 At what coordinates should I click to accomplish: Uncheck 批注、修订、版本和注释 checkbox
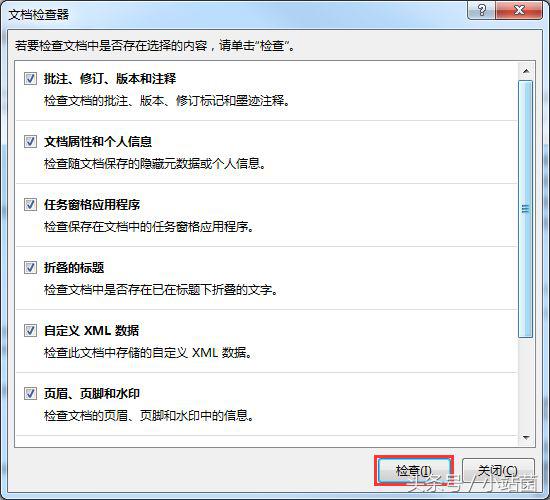pos(30,78)
